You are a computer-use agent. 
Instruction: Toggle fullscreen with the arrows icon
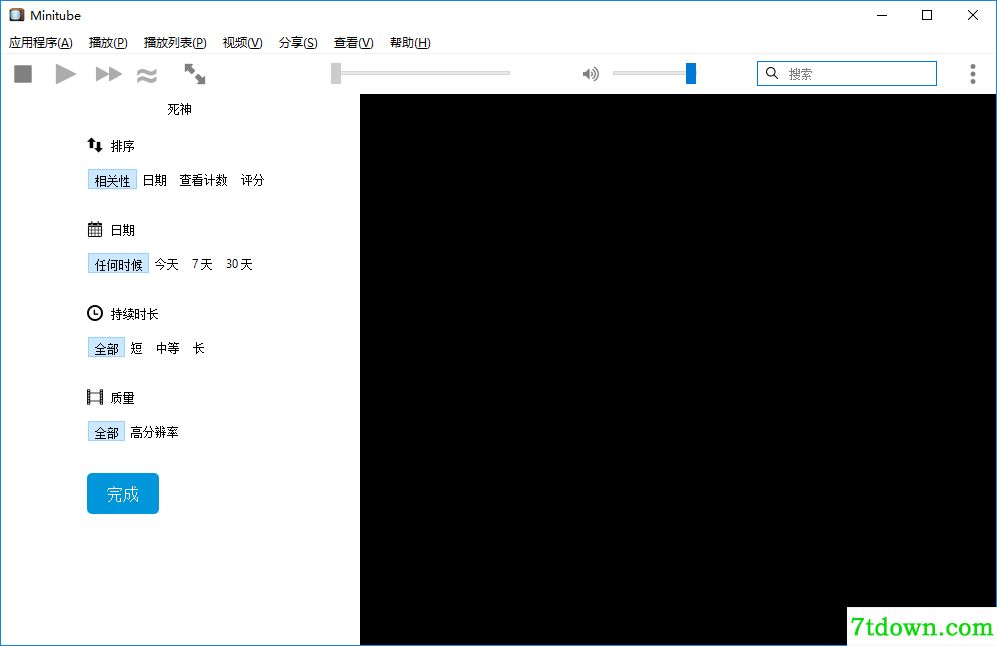[195, 74]
